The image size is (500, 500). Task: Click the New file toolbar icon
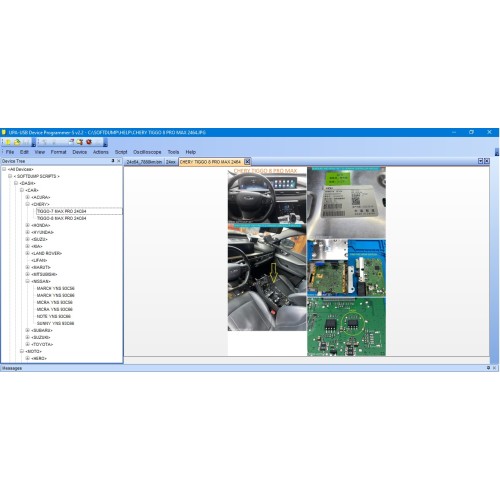[x=8, y=142]
